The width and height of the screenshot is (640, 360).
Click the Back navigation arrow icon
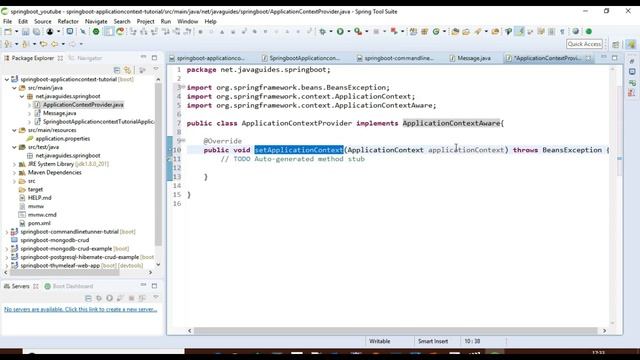[54, 44]
